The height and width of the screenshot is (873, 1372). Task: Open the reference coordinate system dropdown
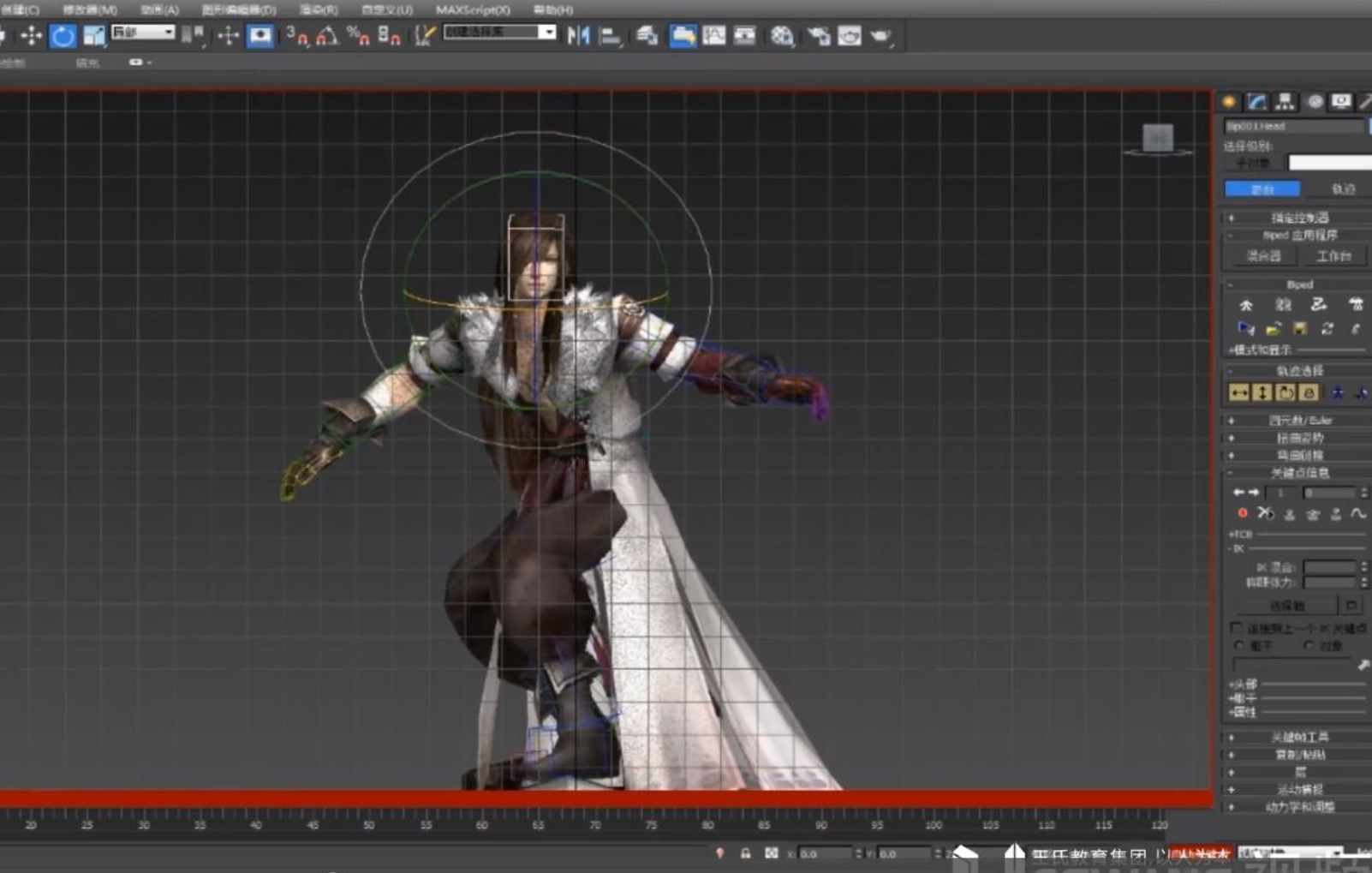tap(143, 33)
